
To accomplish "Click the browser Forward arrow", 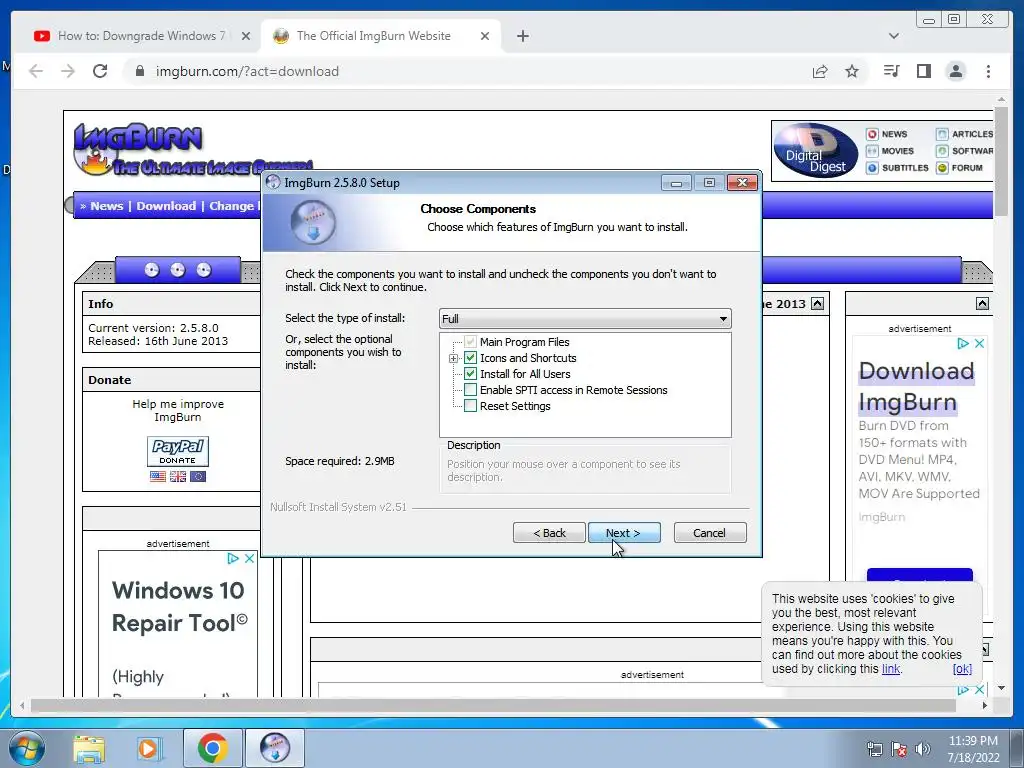I will click(x=68, y=71).
